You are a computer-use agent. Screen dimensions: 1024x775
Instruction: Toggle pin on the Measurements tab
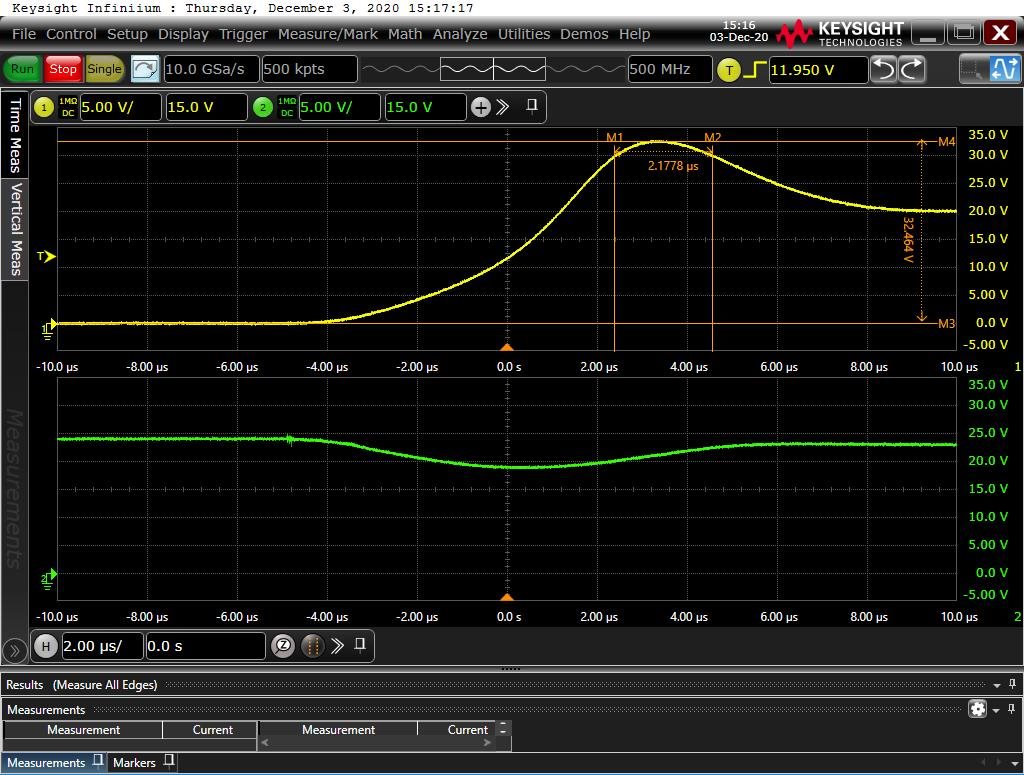tap(98, 761)
